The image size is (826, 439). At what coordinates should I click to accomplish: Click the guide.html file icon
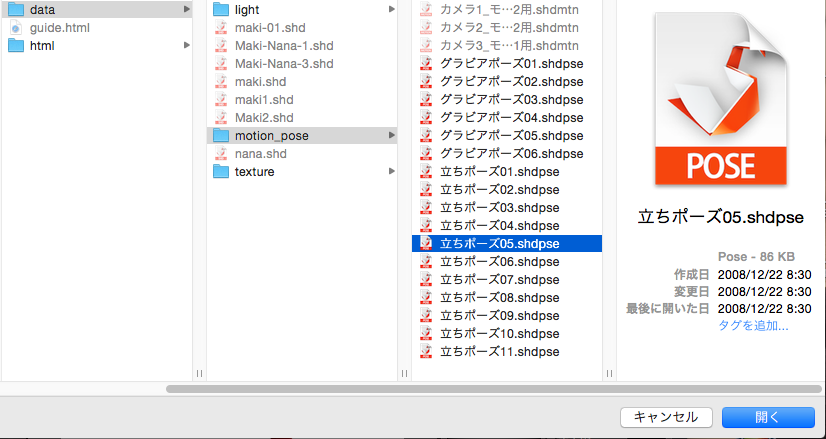click(16, 27)
